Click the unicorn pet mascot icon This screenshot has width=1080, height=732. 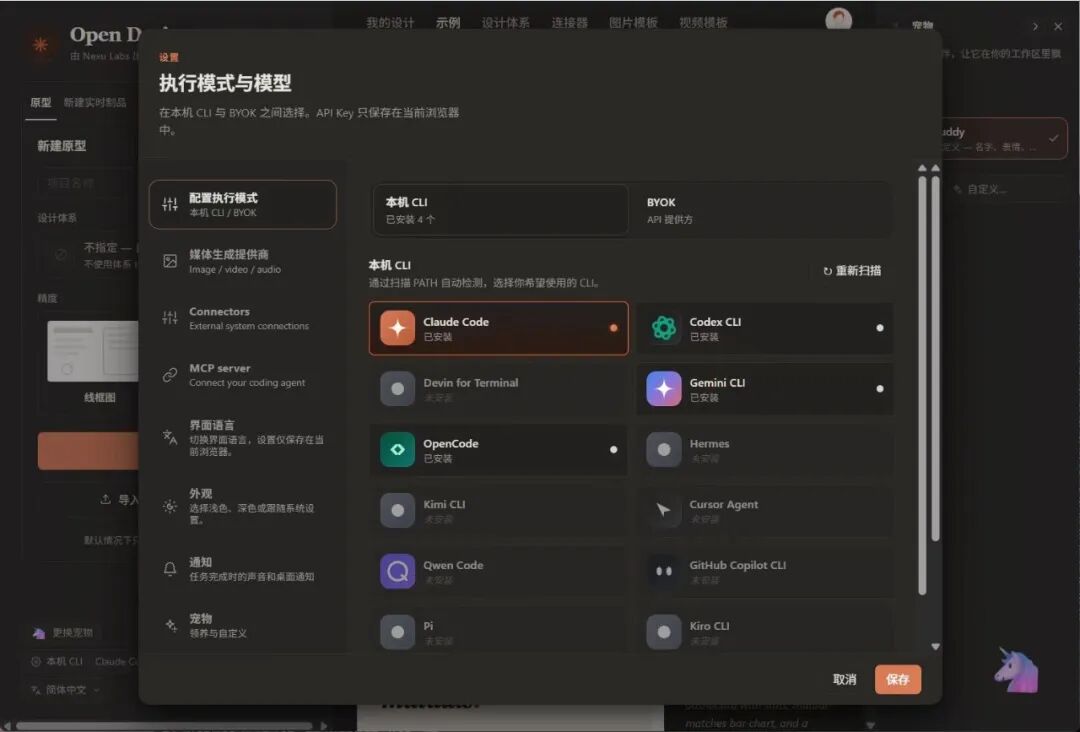coord(1017,670)
